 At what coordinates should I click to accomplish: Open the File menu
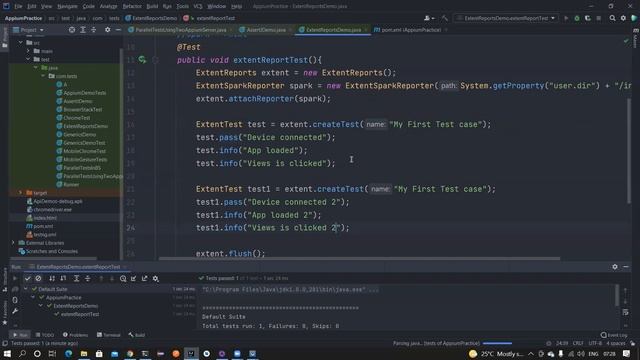tap(18, 6)
